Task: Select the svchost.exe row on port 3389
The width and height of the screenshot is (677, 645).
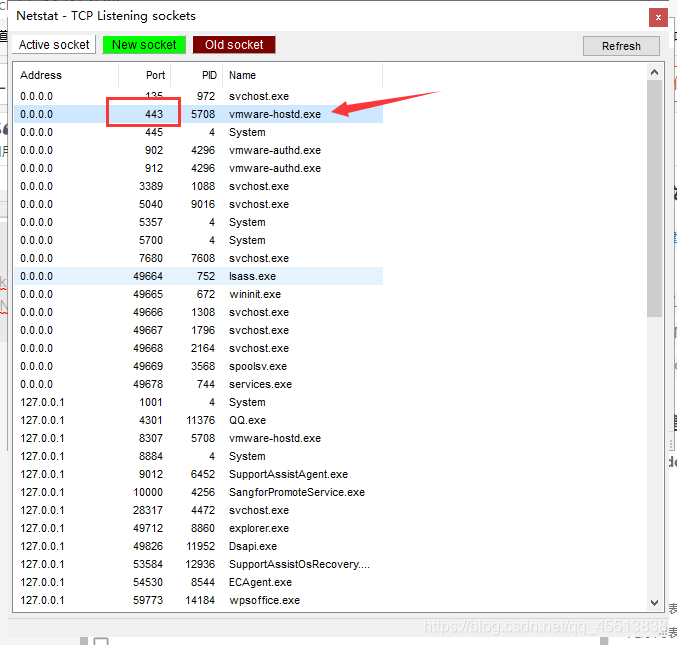Action: (x=199, y=186)
